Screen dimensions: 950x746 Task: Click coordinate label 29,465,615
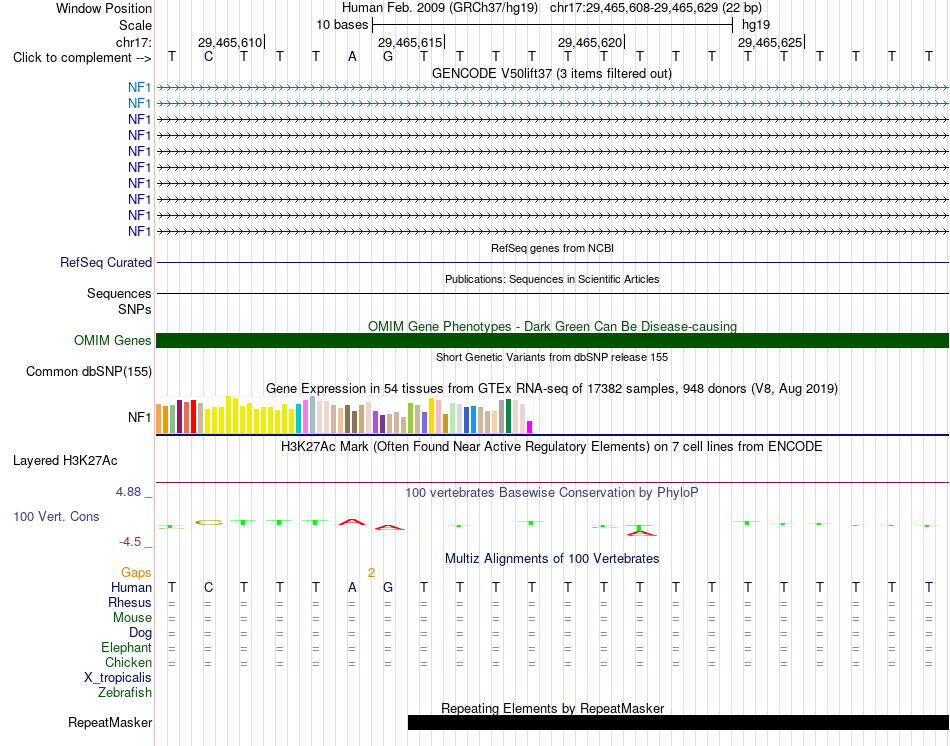click(410, 42)
